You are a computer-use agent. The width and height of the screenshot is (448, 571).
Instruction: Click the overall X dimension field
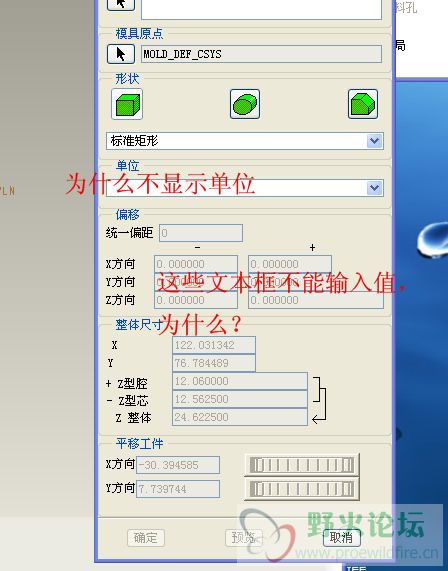214,345
